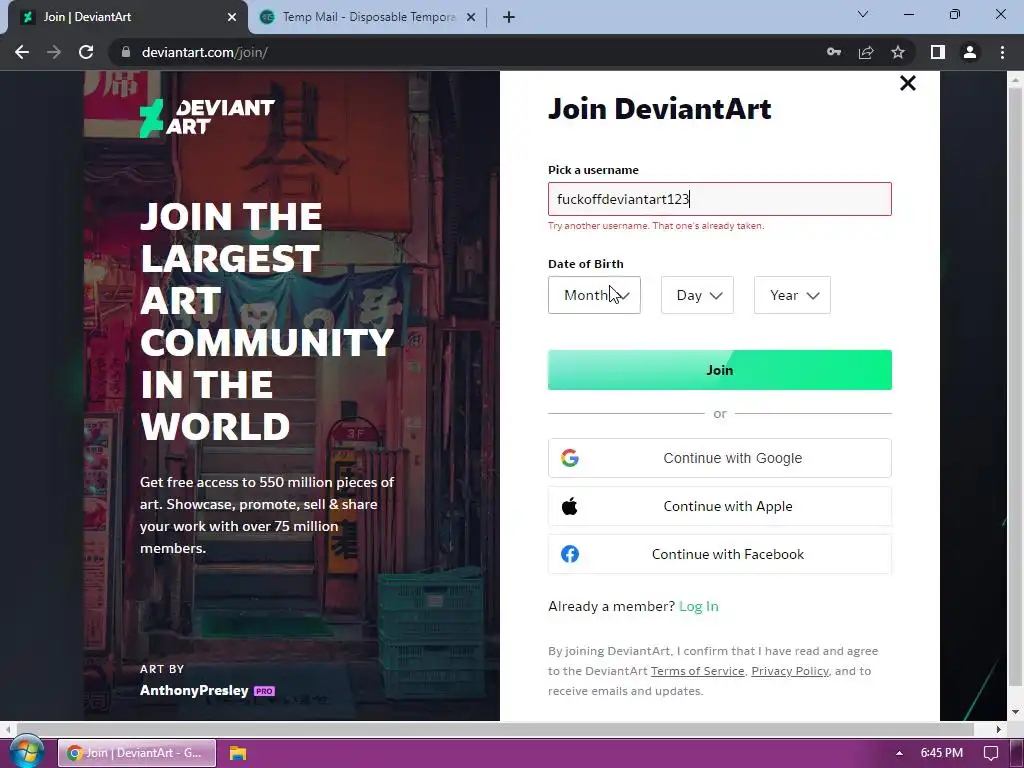
Task: Open the tab search chevron
Action: pyautogui.click(x=863, y=14)
